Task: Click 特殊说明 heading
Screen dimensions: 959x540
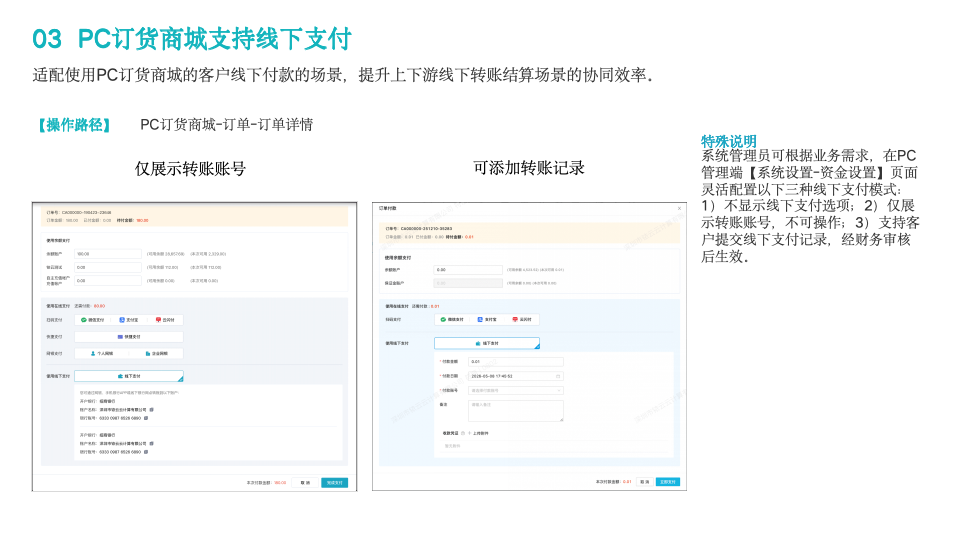Action: coord(729,141)
